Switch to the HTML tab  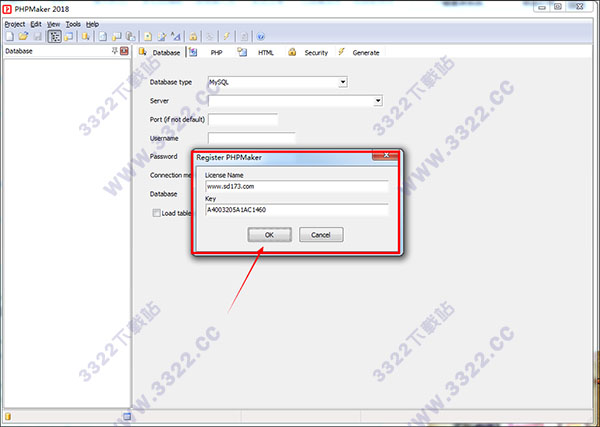pyautogui.click(x=256, y=52)
